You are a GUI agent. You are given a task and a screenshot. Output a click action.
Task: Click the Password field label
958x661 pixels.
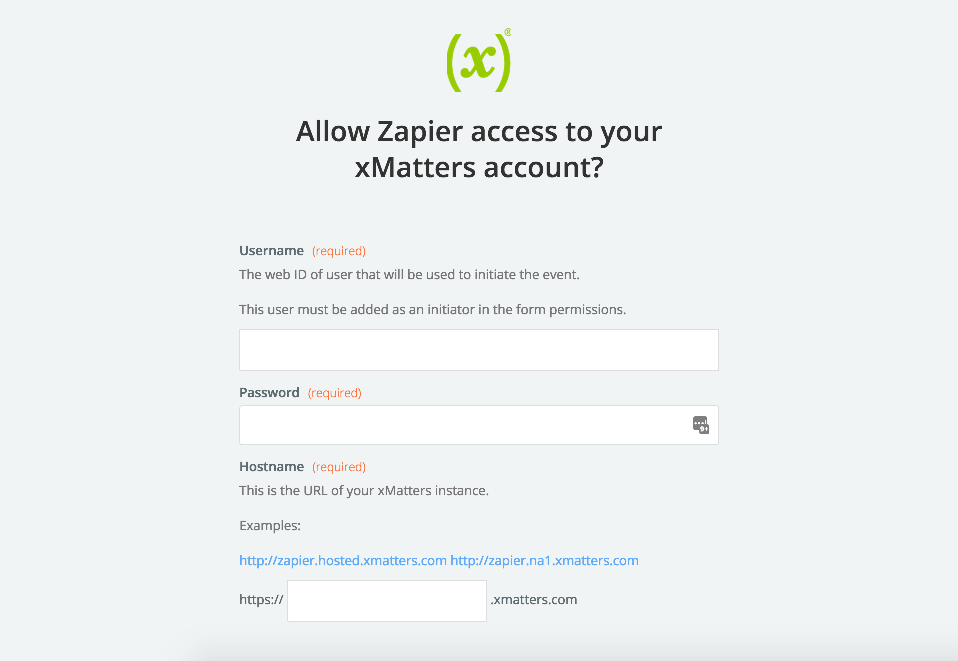(x=269, y=392)
